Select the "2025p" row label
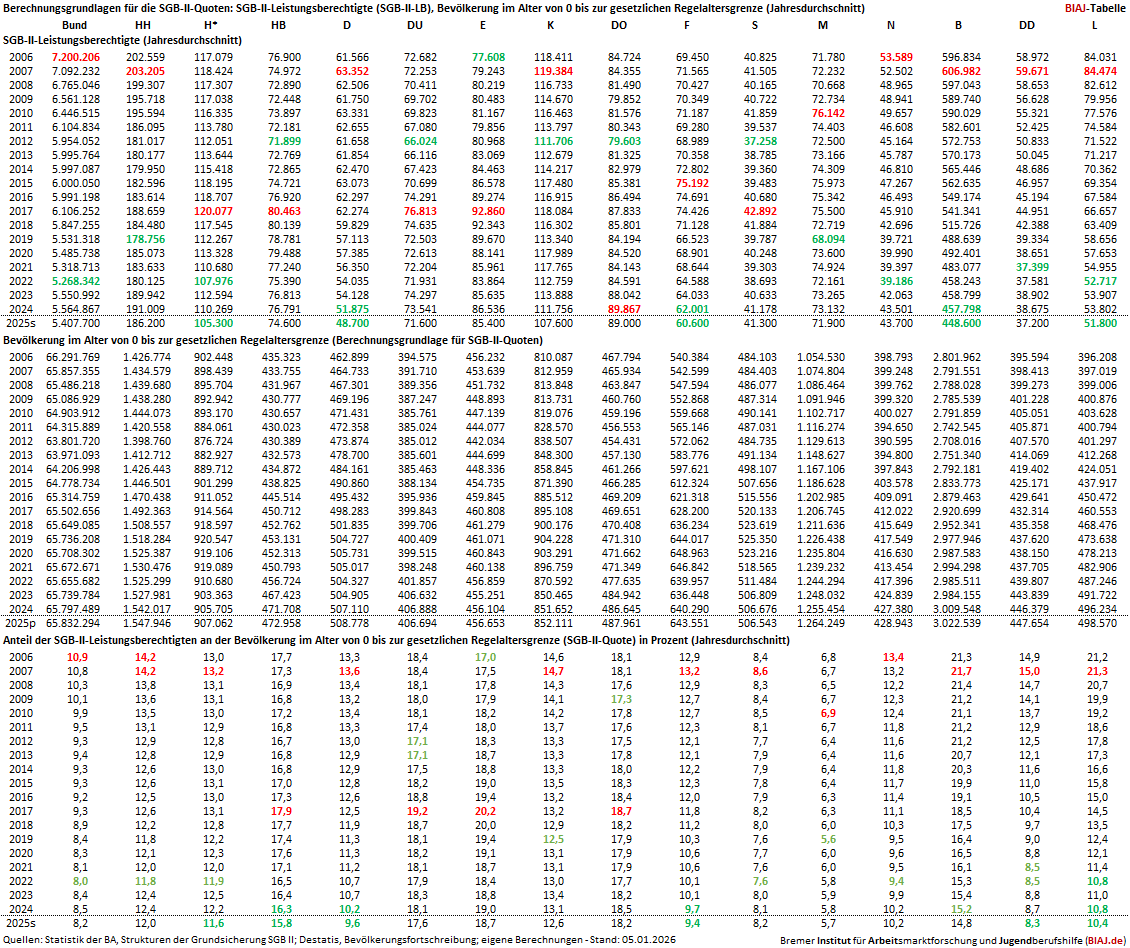The image size is (1130, 948). coord(22,623)
